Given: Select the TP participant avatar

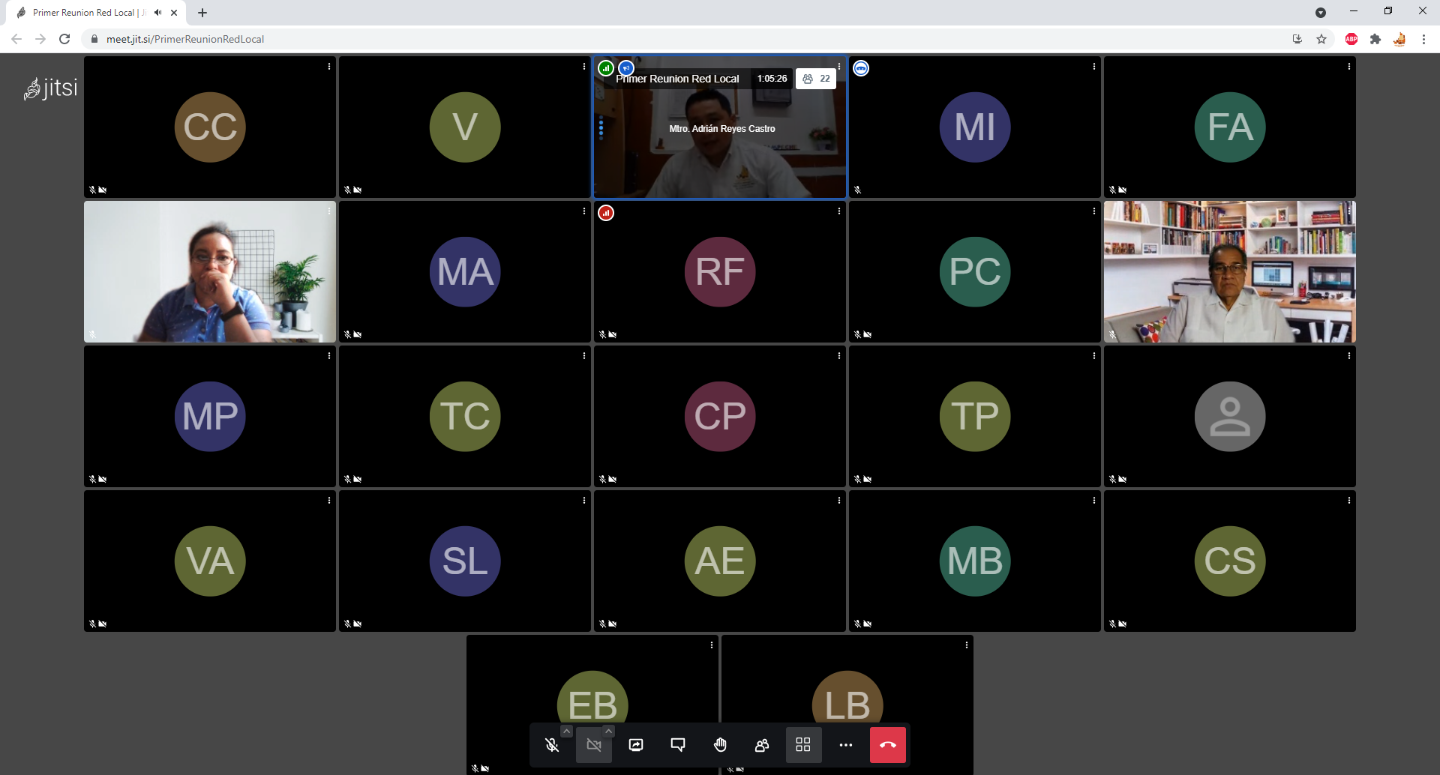Looking at the screenshot, I should (975, 416).
